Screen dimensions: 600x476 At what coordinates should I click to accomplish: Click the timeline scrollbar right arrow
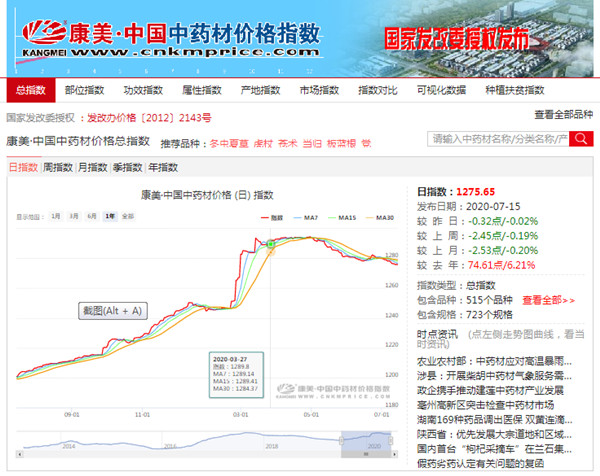tap(395, 454)
